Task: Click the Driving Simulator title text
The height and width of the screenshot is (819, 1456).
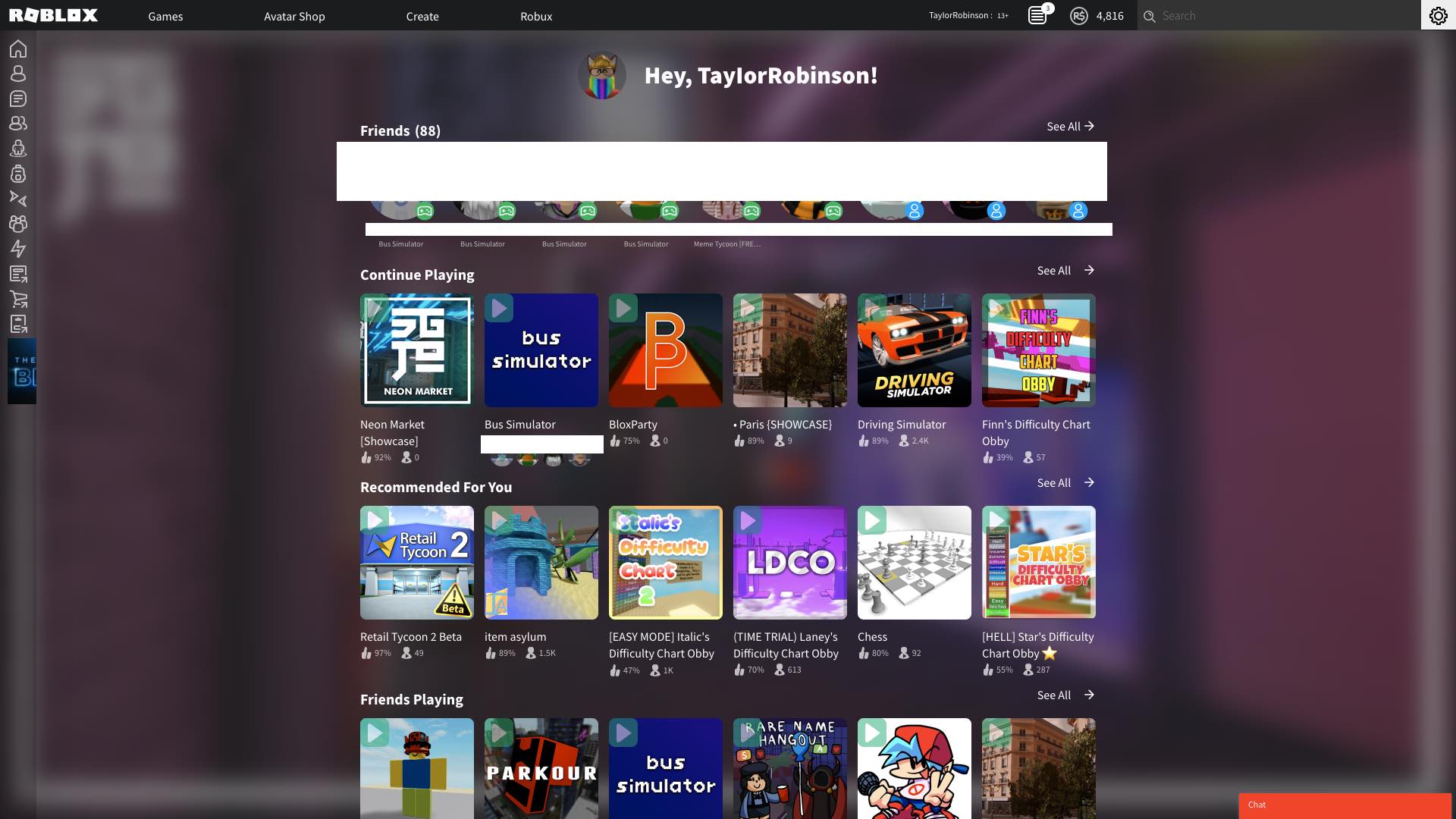Action: tap(902, 425)
